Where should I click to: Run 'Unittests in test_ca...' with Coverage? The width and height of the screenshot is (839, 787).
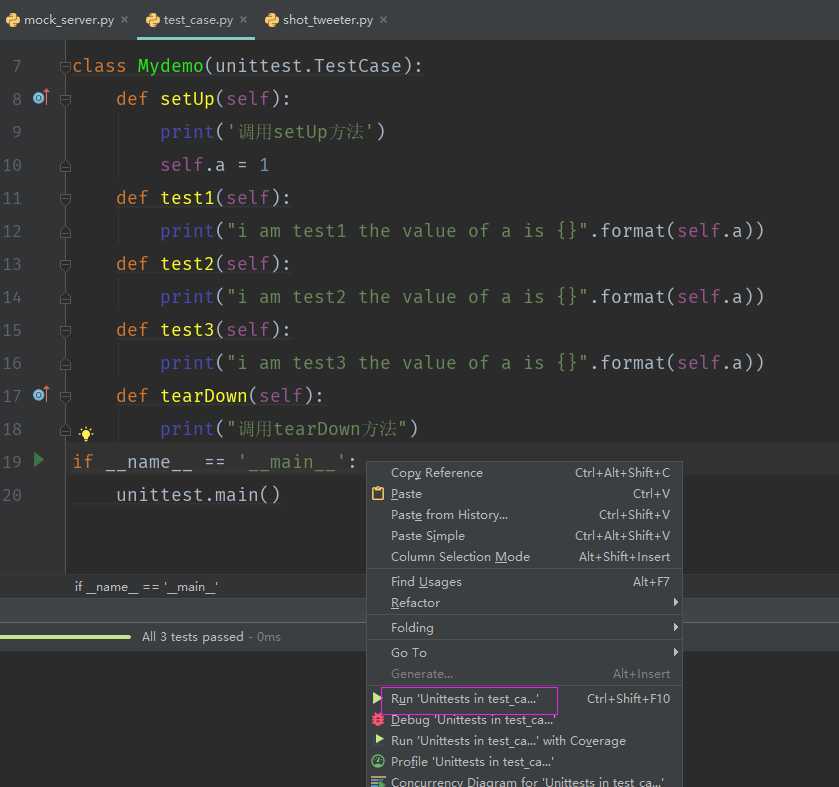click(x=524, y=740)
